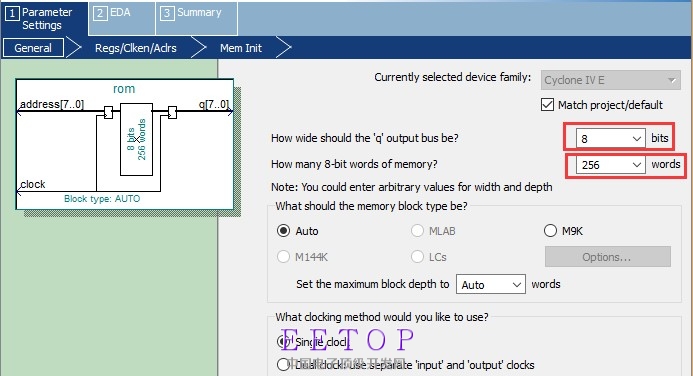The height and width of the screenshot is (376, 693).
Task: Click the arbitrary values note text
Action: tap(411, 187)
